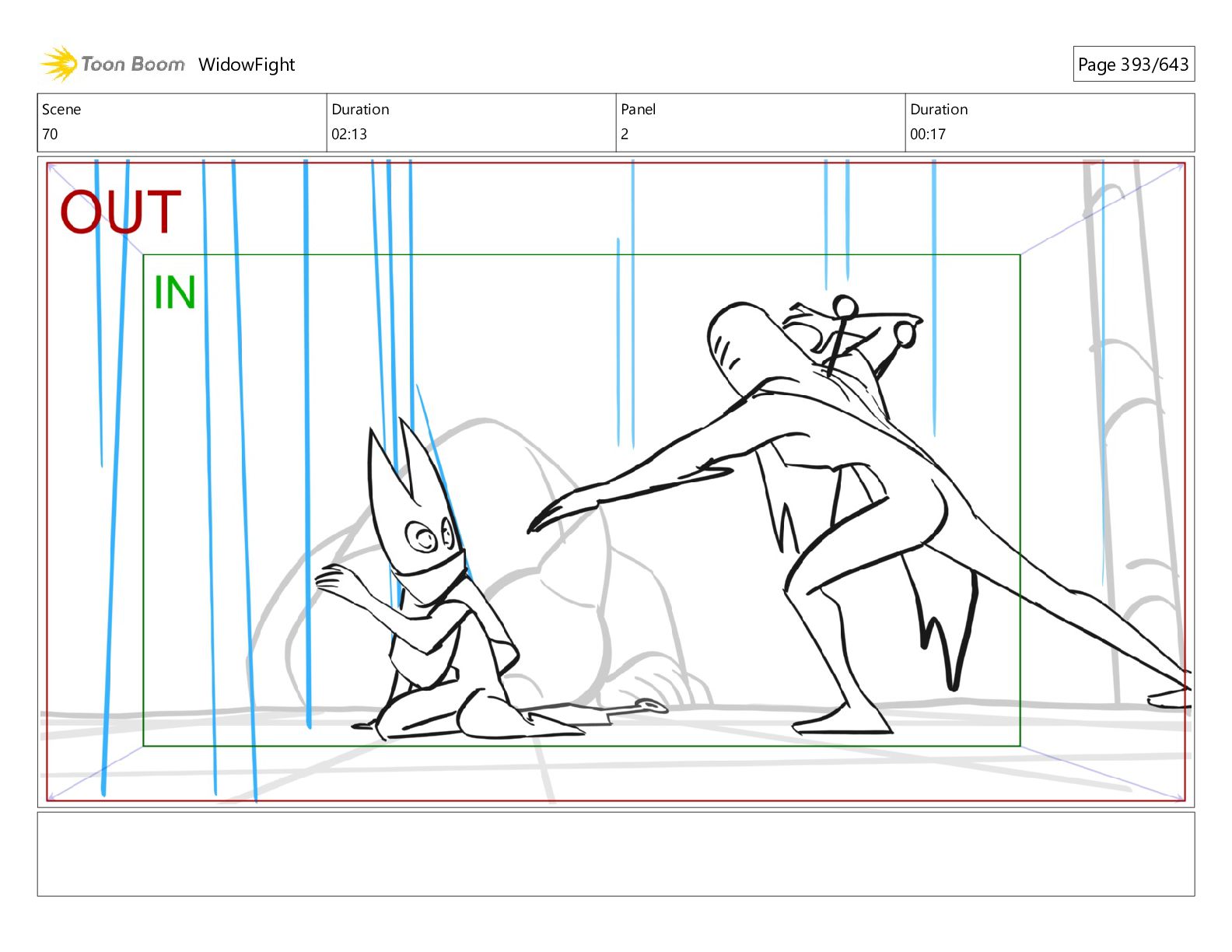
Task: Click the green IN camera label
Action: (x=174, y=292)
